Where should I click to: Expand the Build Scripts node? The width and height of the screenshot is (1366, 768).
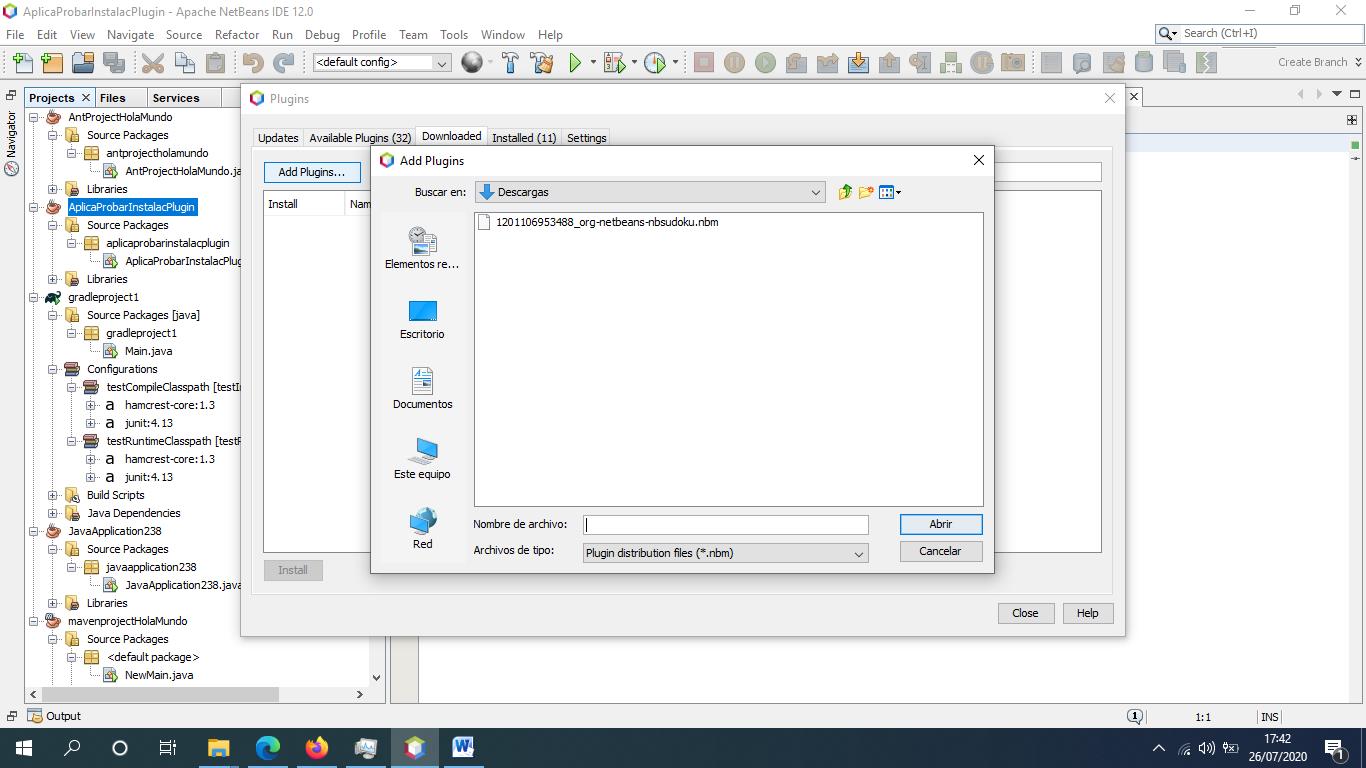click(53, 495)
